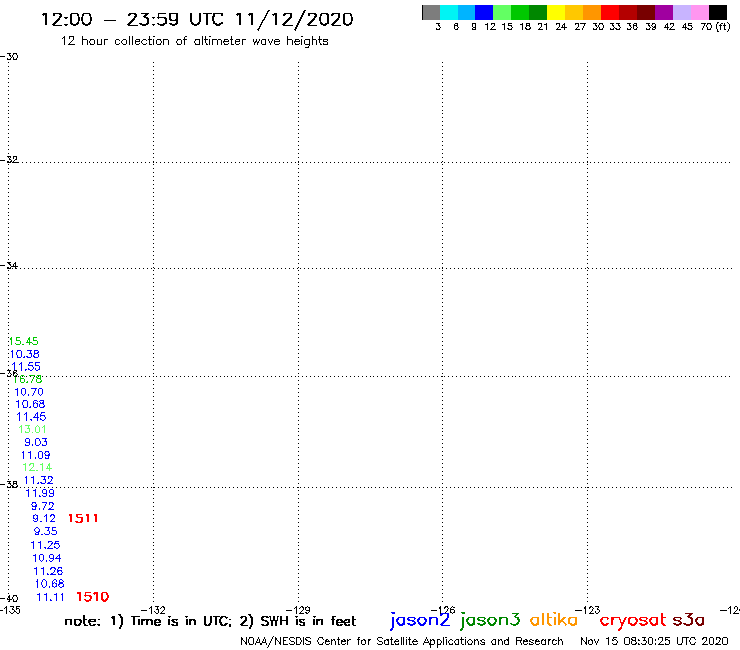Click the wave height value 11.32

(39, 480)
